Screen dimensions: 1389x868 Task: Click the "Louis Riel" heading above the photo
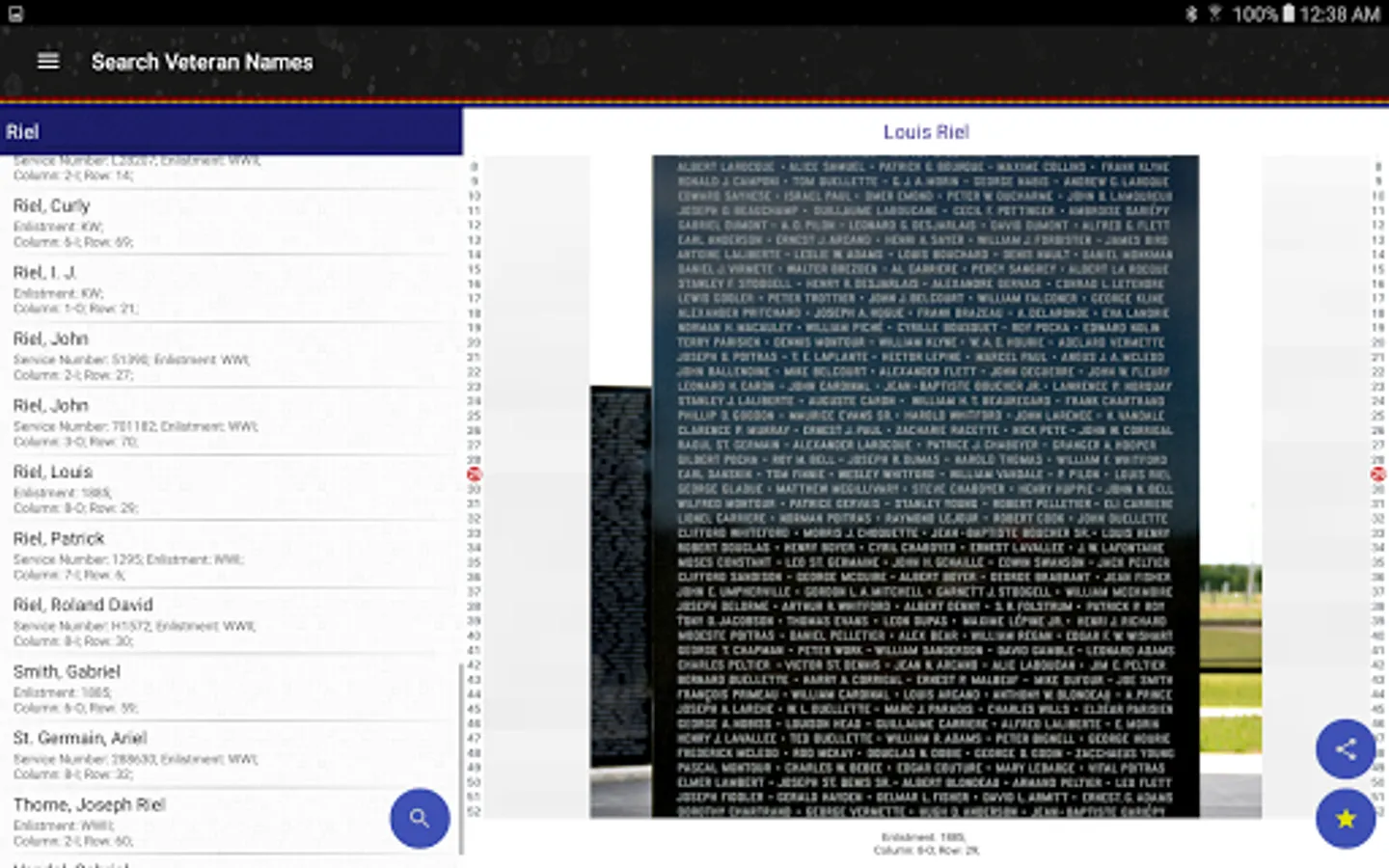click(926, 132)
